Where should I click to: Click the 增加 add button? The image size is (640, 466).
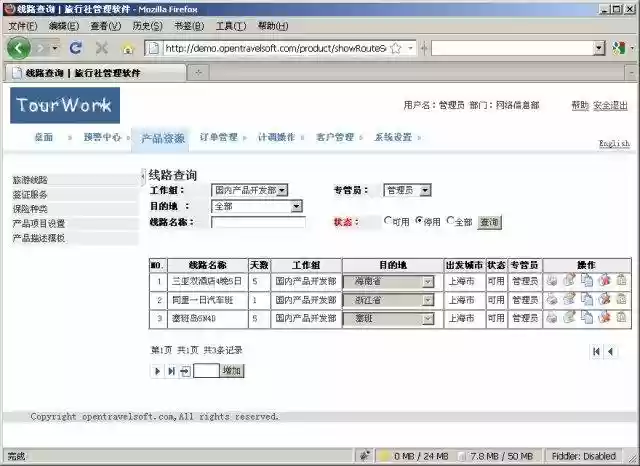pos(232,371)
